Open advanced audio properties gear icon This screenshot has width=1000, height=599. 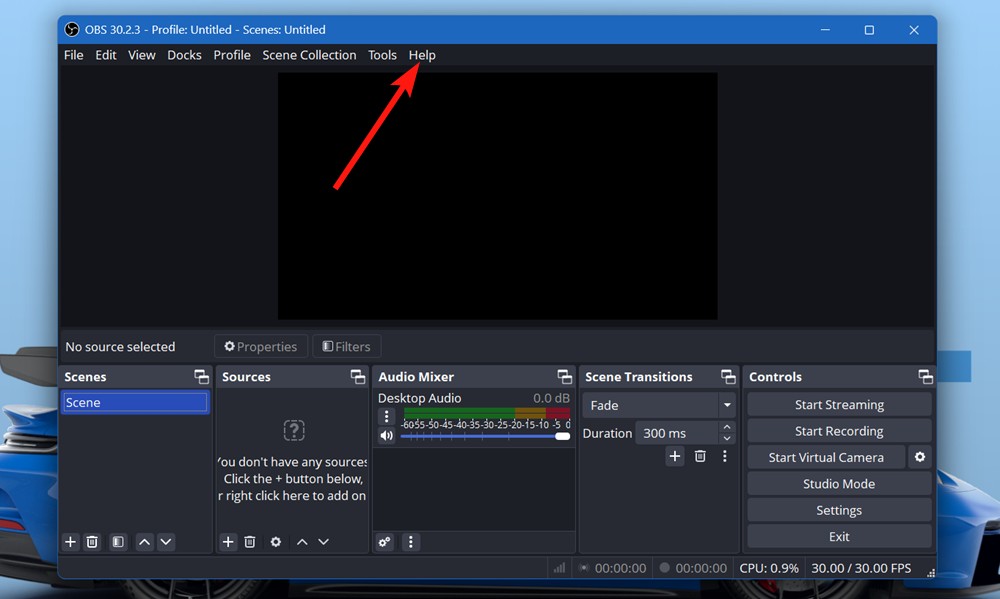(385, 541)
